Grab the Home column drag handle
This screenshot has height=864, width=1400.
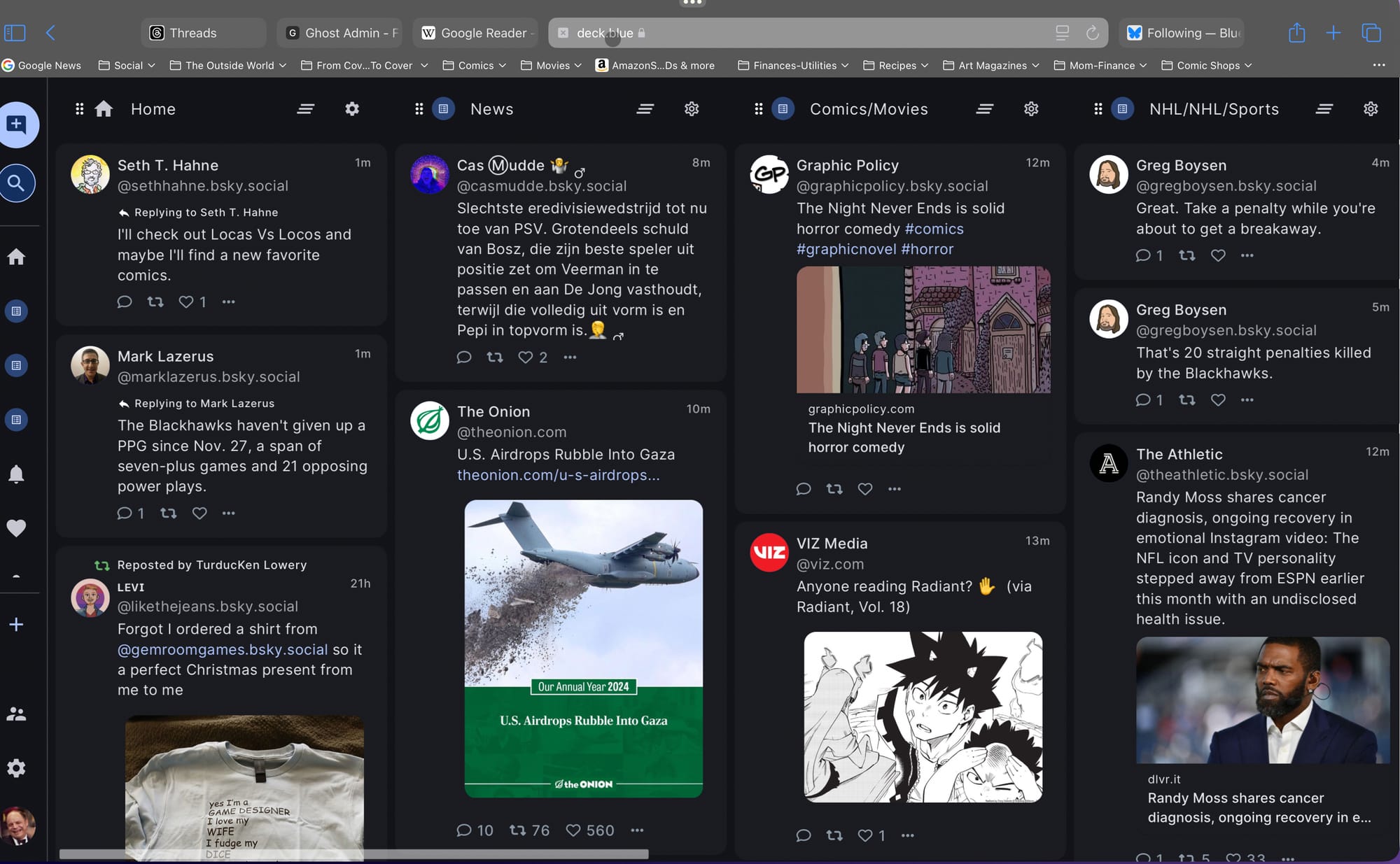coord(79,109)
